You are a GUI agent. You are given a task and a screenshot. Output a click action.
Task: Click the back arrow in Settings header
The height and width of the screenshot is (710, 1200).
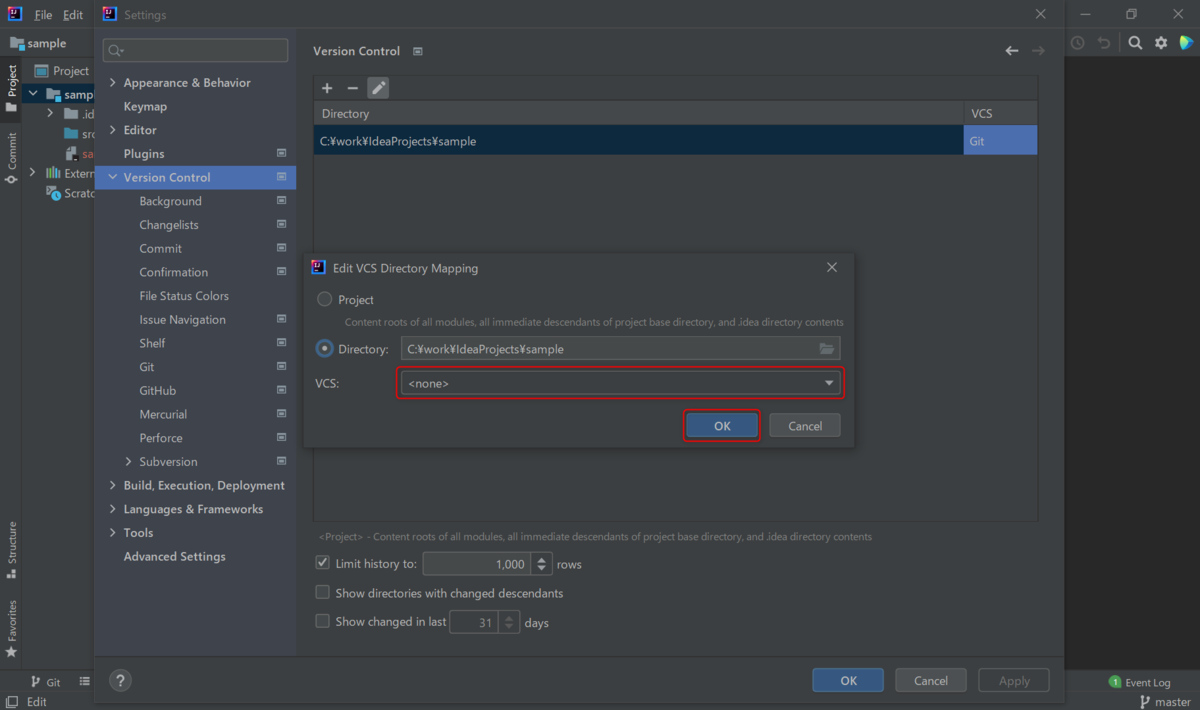point(1012,51)
